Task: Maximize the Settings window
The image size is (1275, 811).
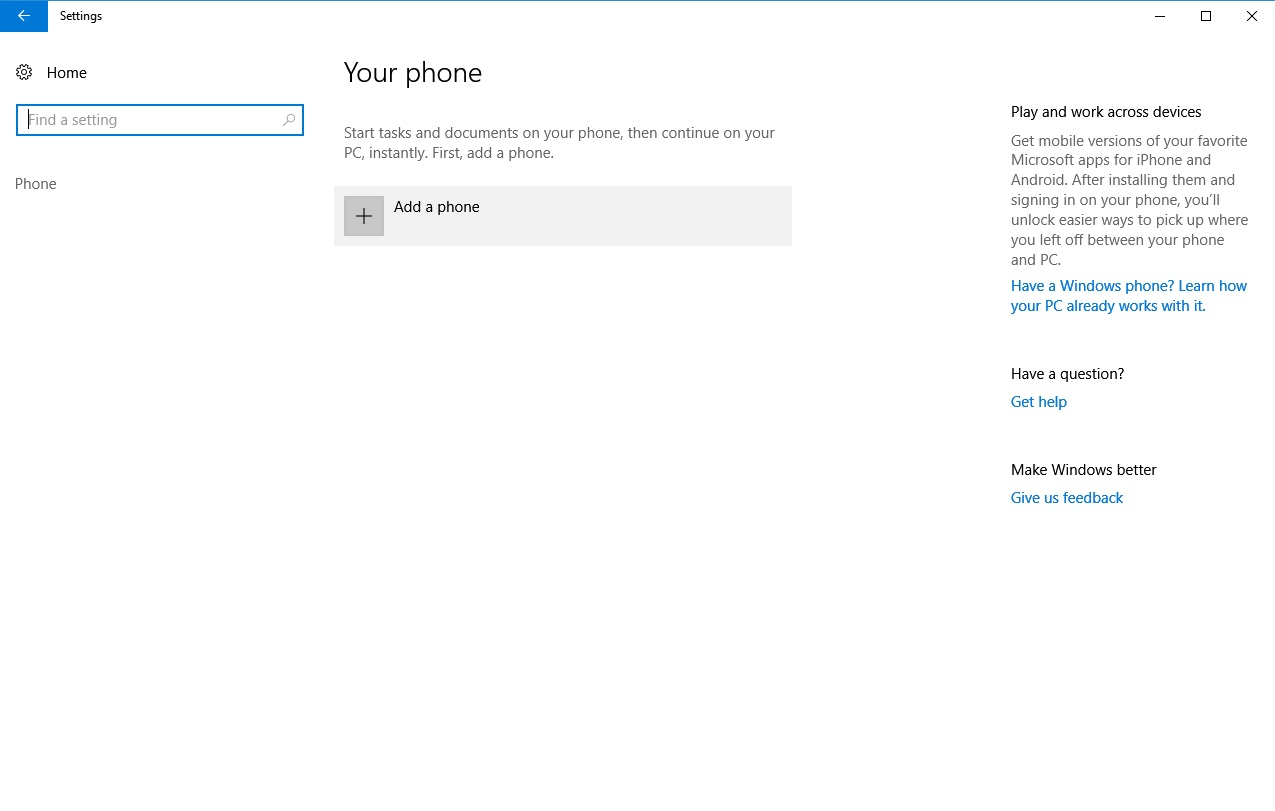Action: [x=1206, y=16]
